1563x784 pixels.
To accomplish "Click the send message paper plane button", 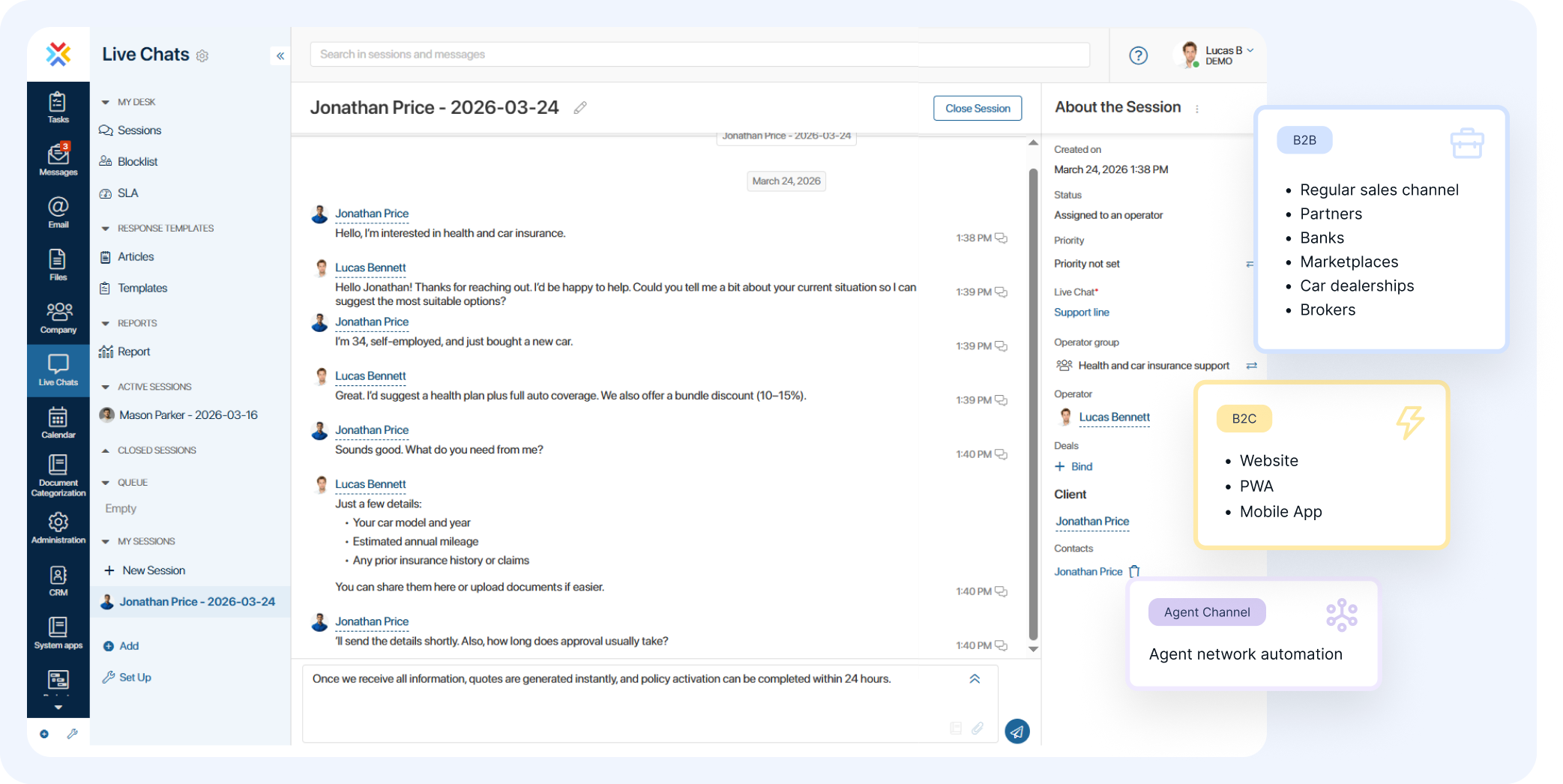I will pos(1017,732).
